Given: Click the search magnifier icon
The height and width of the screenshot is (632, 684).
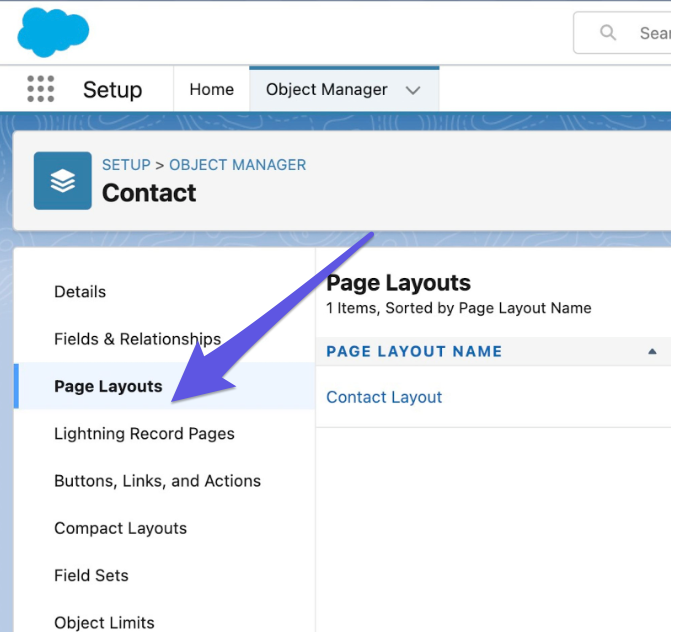Looking at the screenshot, I should click(608, 33).
